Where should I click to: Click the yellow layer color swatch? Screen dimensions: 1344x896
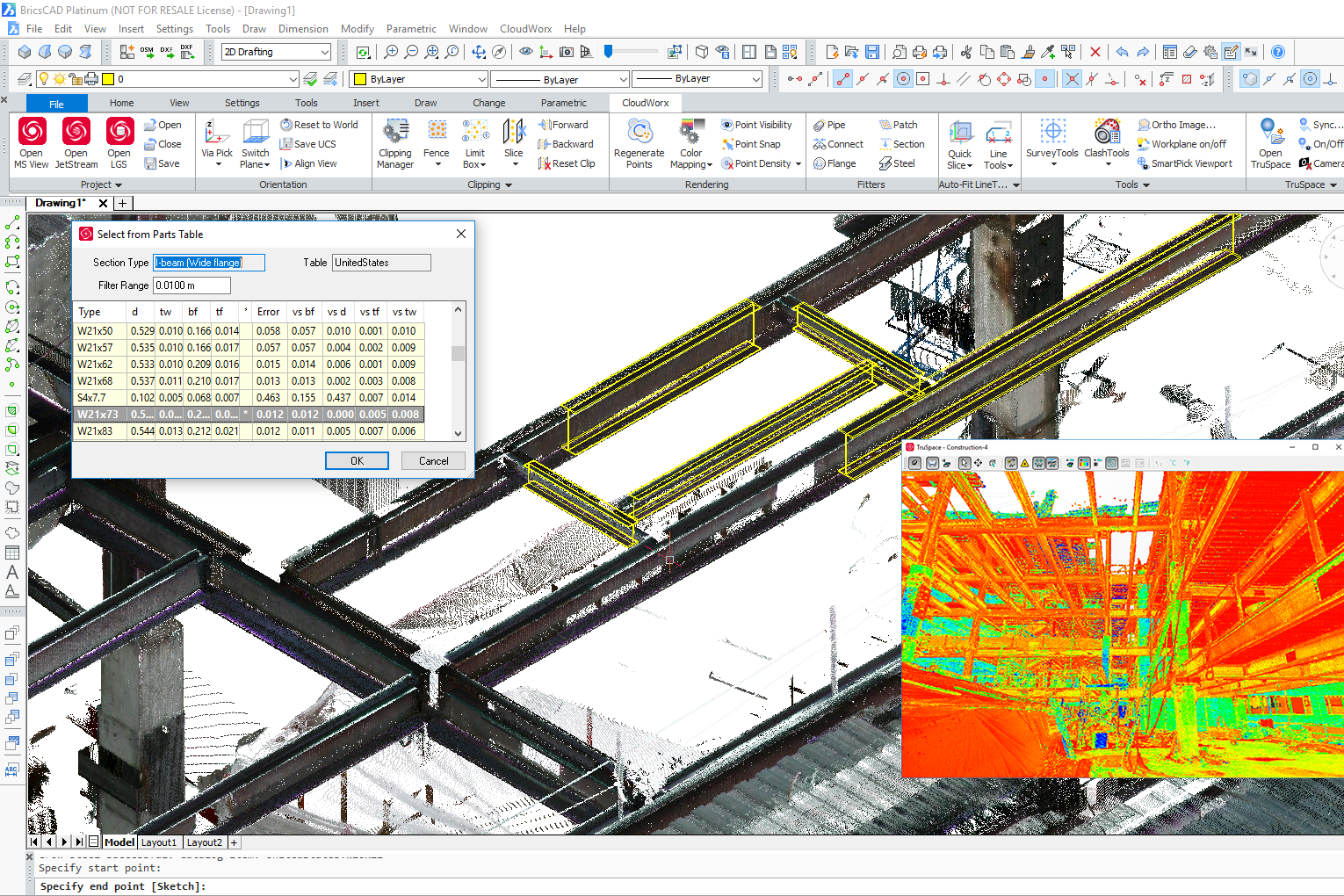108,79
